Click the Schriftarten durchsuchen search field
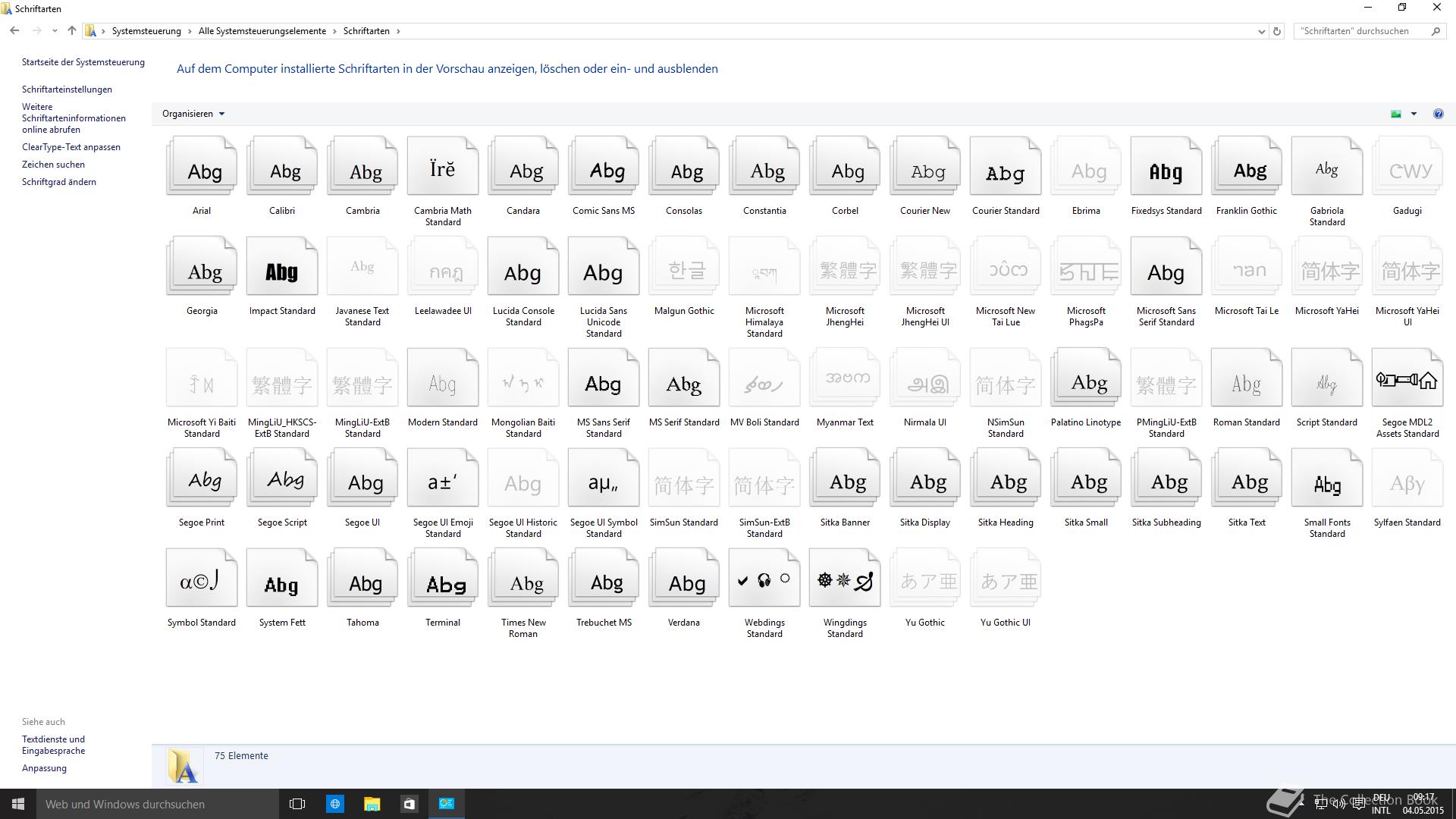 coord(1361,31)
